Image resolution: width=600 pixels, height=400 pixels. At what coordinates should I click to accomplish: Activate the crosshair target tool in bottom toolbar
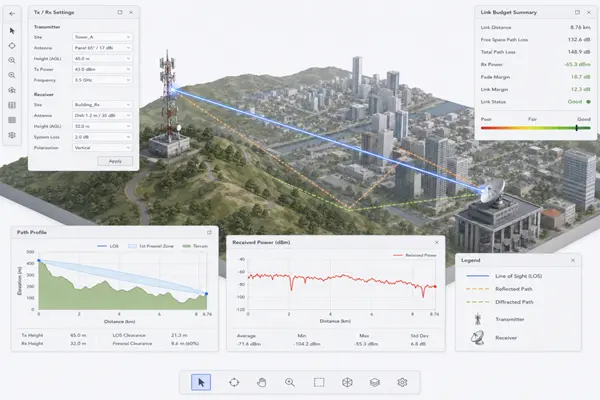pos(234,382)
